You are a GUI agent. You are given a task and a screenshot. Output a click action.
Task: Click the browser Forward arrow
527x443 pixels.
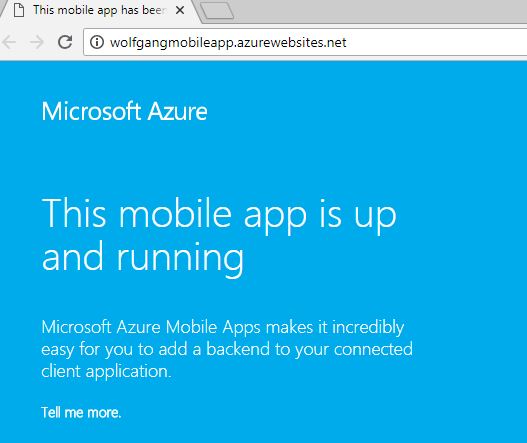tap(37, 42)
